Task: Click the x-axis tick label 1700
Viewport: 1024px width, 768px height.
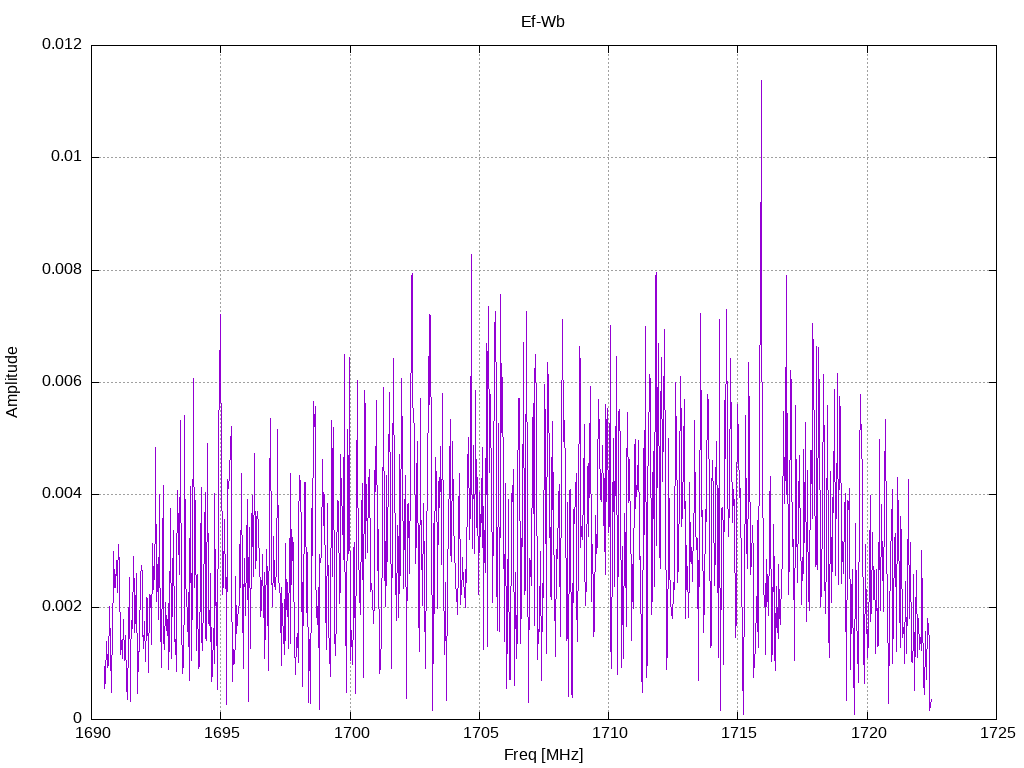Action: pos(351,733)
